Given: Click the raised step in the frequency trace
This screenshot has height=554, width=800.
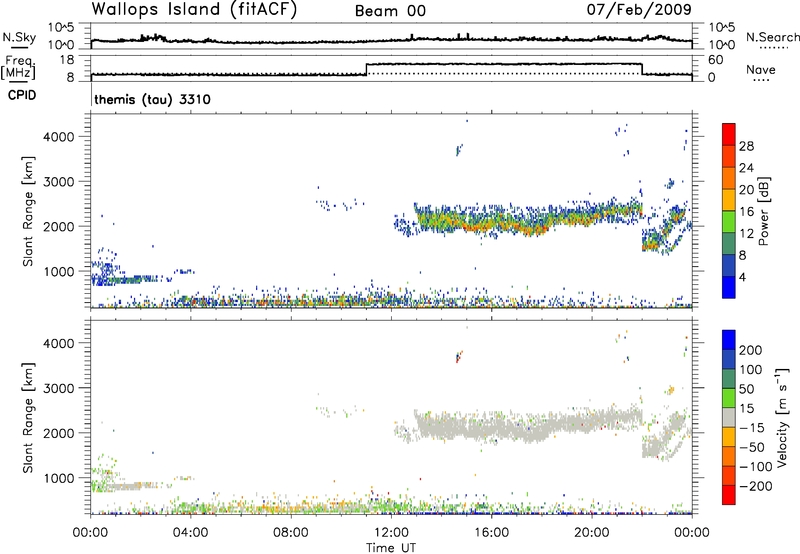Looking at the screenshot, I should pos(504,64).
